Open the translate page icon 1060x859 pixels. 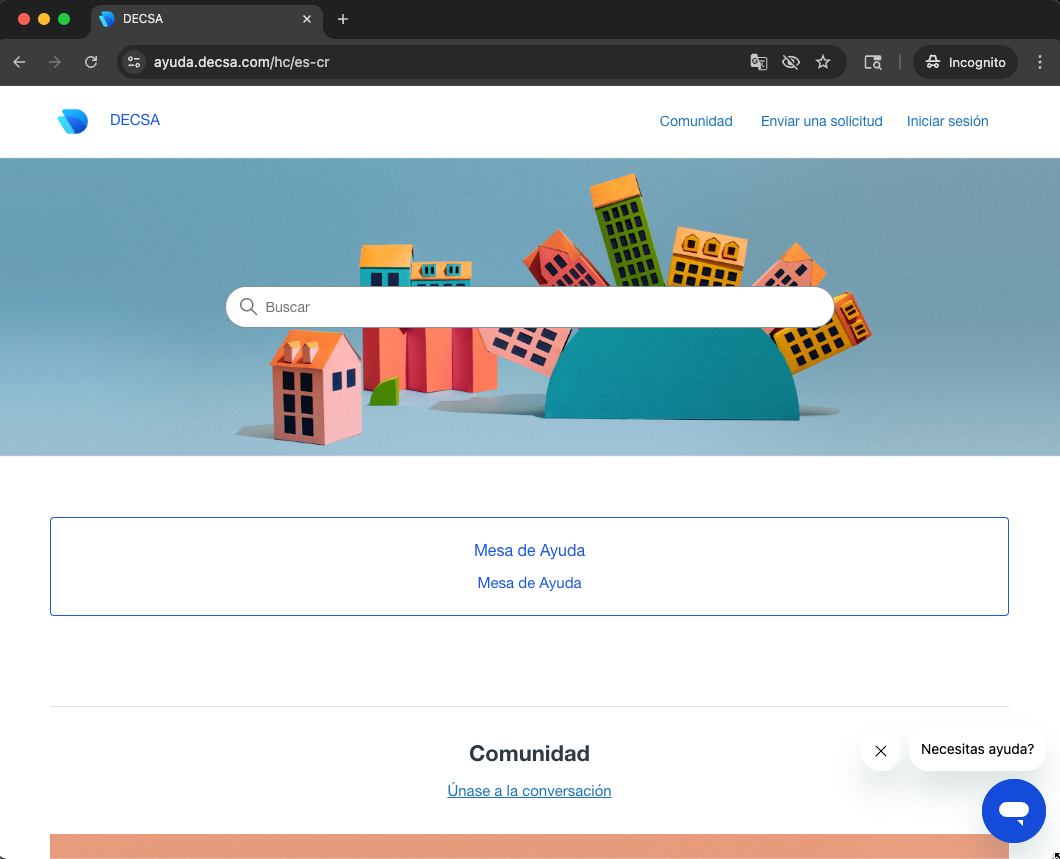758,62
